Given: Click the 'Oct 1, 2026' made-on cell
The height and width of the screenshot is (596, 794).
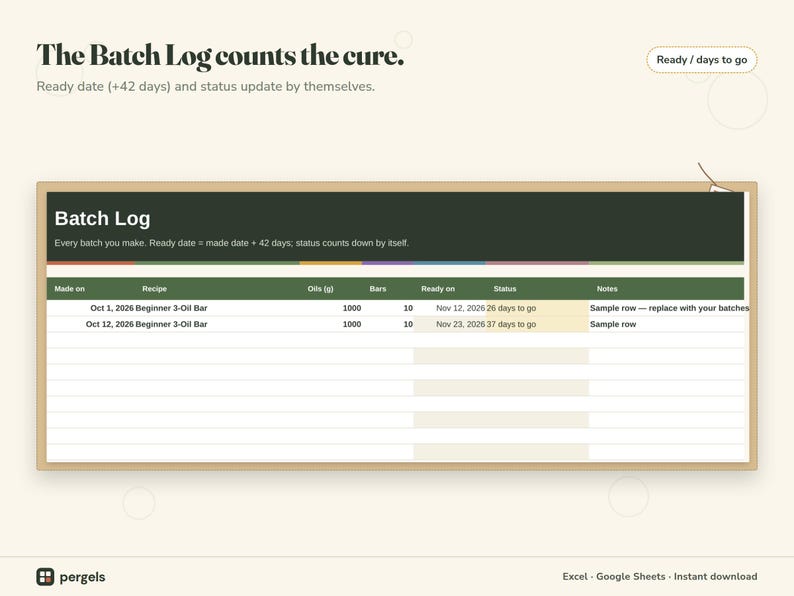Looking at the screenshot, I should point(91,308).
